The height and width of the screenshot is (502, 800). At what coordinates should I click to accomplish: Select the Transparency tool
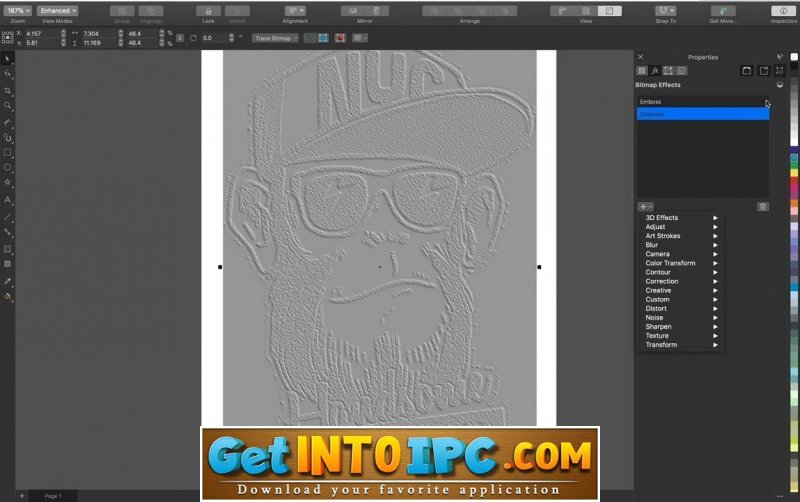click(x=7, y=264)
